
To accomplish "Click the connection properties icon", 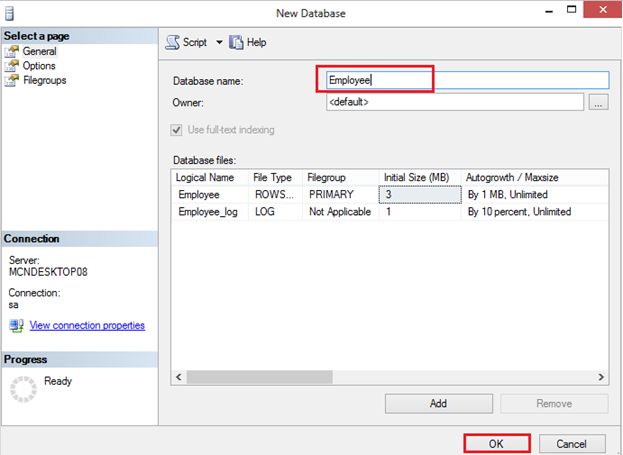I will click(x=17, y=326).
